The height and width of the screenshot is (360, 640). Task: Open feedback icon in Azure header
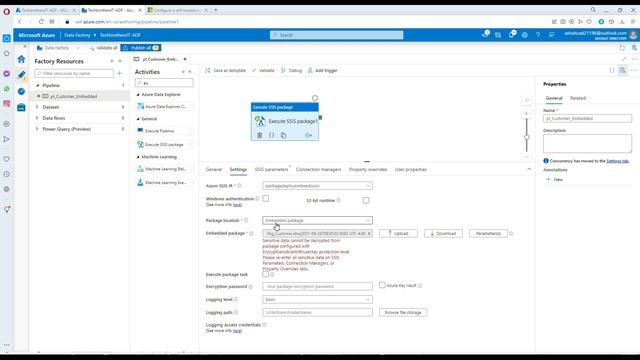click(551, 35)
